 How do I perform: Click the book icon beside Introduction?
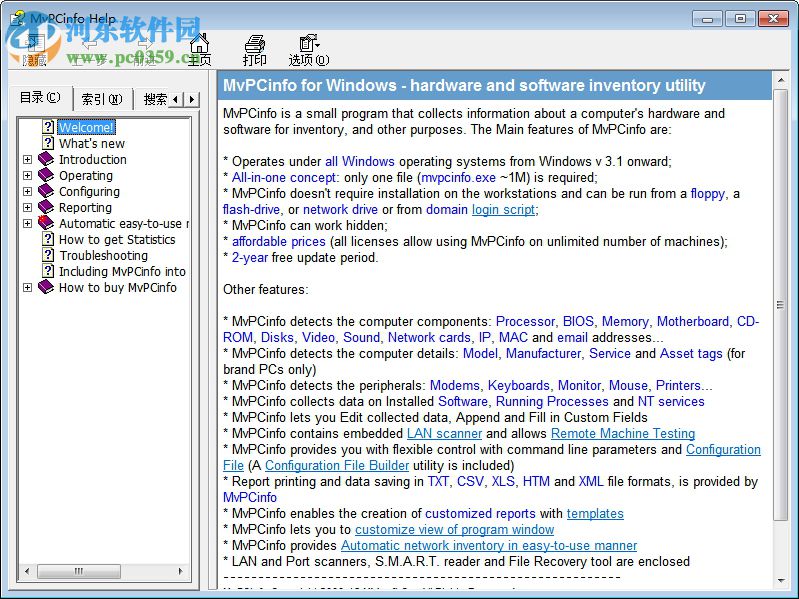[46, 159]
